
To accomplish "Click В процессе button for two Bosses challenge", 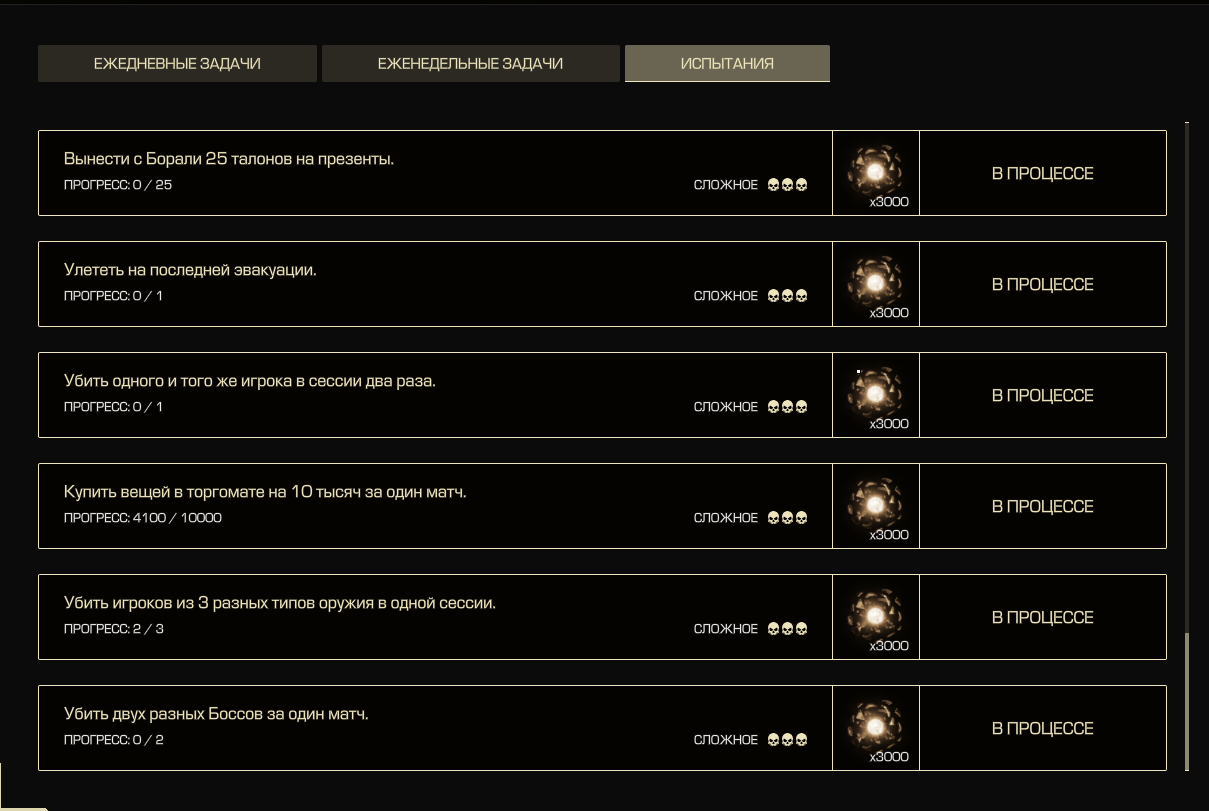I will [1042, 728].
